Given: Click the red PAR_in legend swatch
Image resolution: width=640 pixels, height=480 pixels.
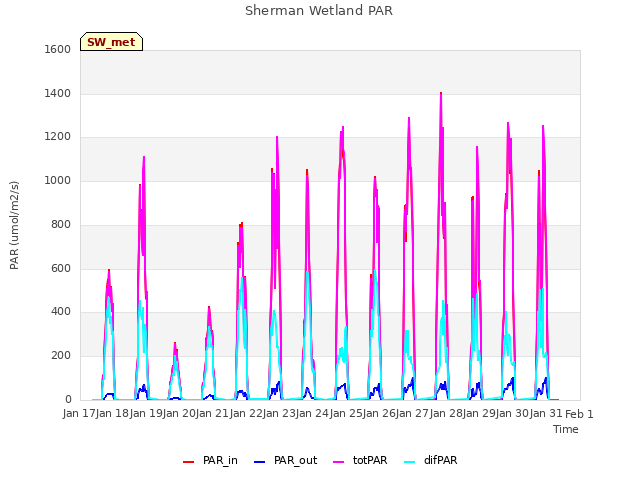Looking at the screenshot, I should [188, 462].
